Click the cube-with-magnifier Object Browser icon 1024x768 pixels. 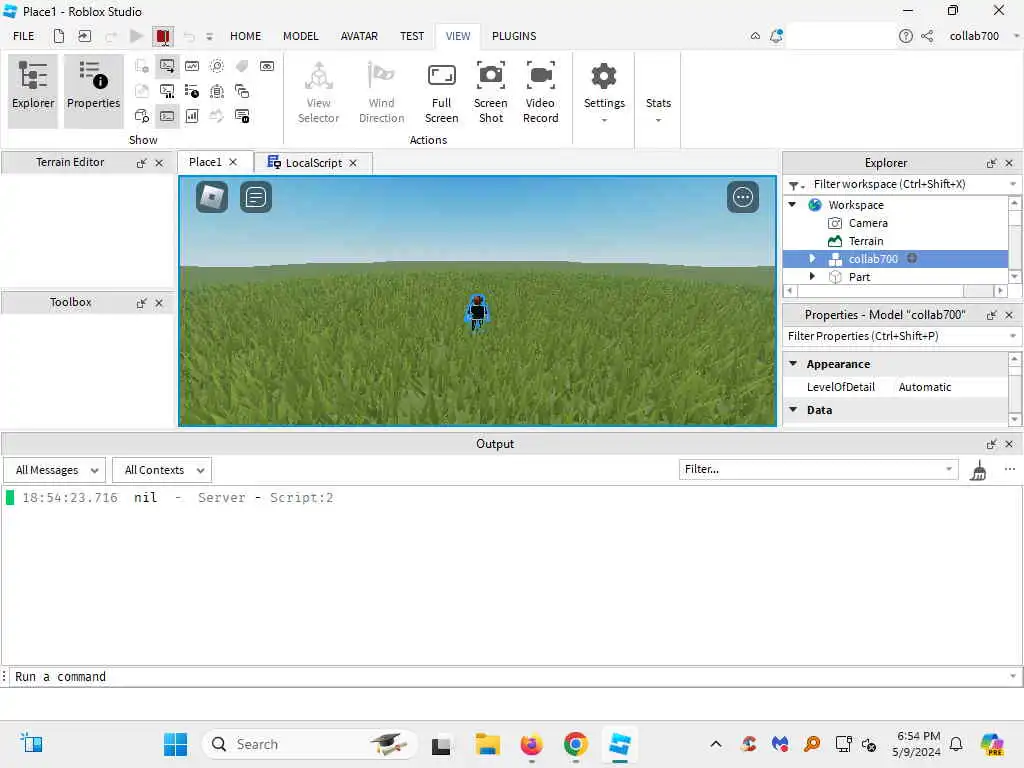tap(142, 116)
